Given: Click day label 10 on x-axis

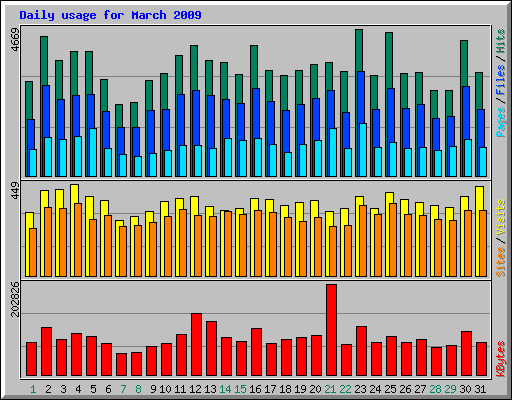Looking at the screenshot, I should 165,389.
